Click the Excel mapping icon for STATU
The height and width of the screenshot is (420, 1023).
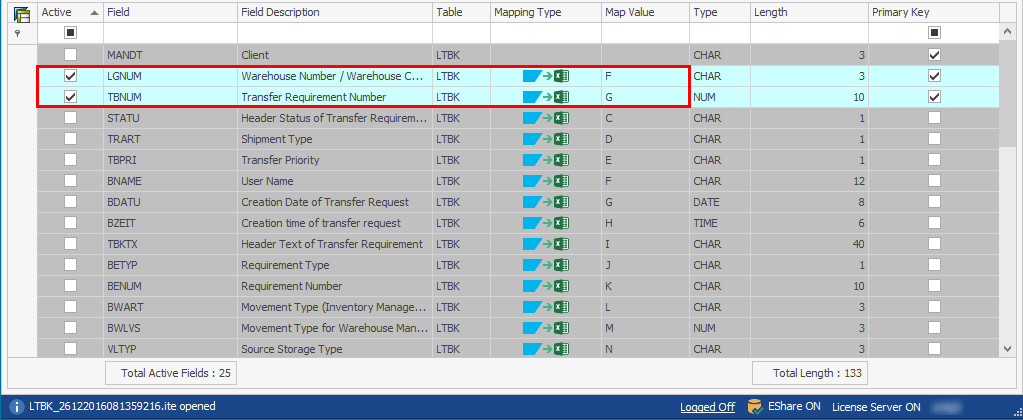545,118
